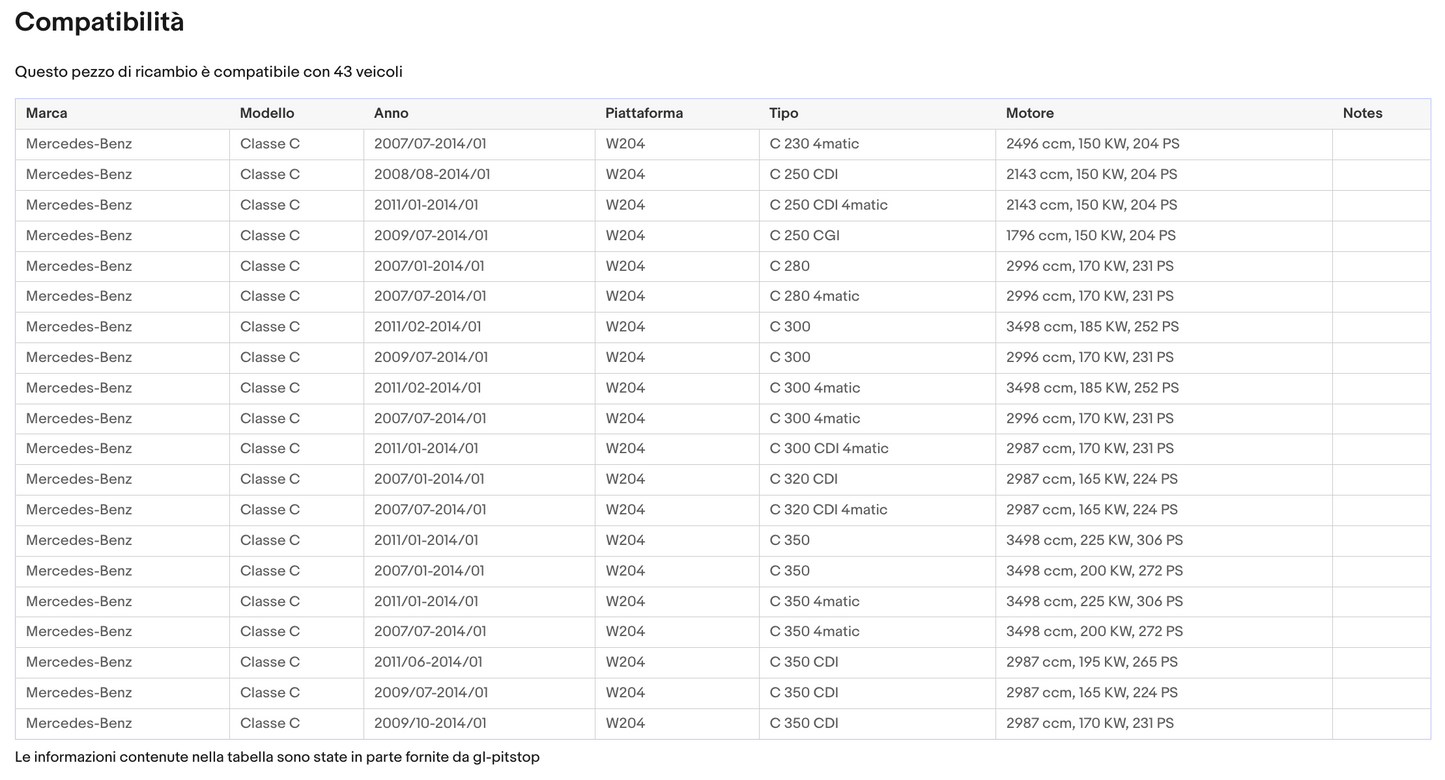Viewport: 1445px width, 780px height.
Task: Select the C 250 CDI 4matic cell
Action: pos(828,205)
